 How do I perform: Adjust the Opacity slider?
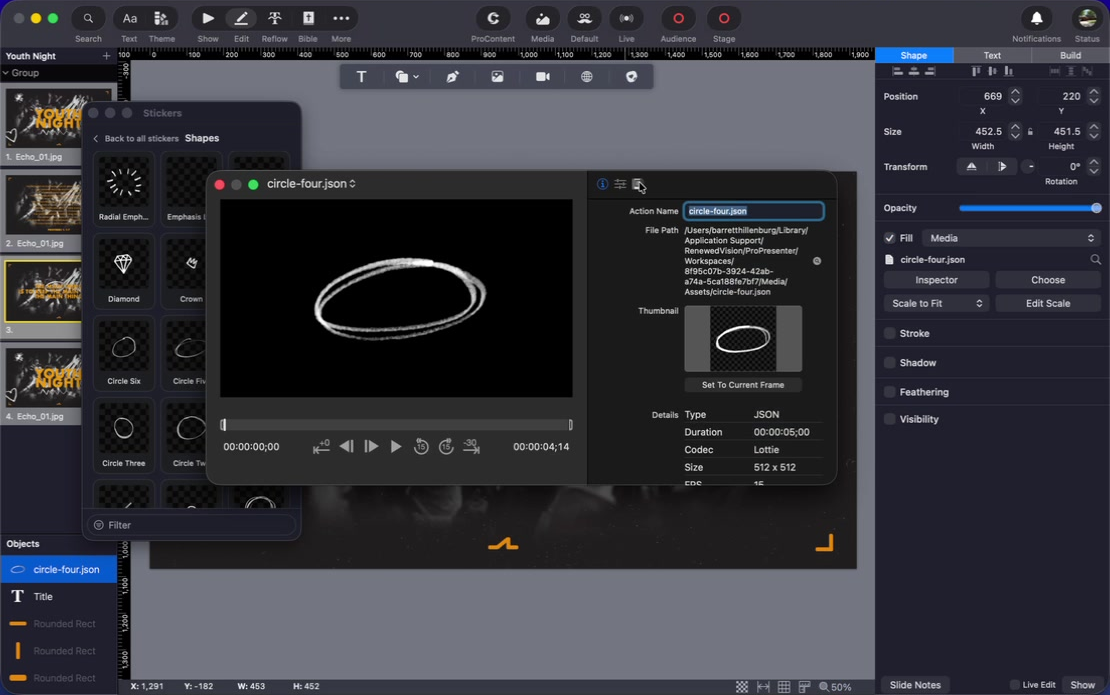point(1029,208)
